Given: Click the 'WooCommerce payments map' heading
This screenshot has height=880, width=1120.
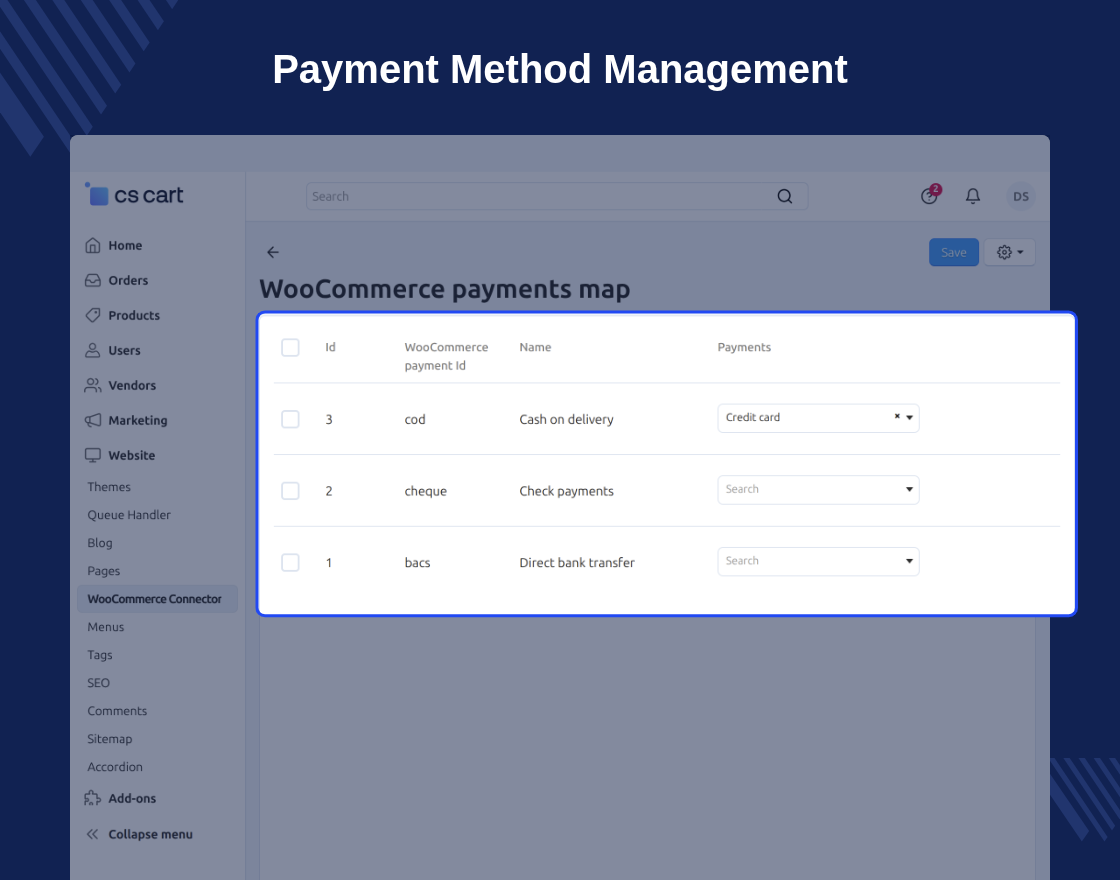Looking at the screenshot, I should (444, 289).
